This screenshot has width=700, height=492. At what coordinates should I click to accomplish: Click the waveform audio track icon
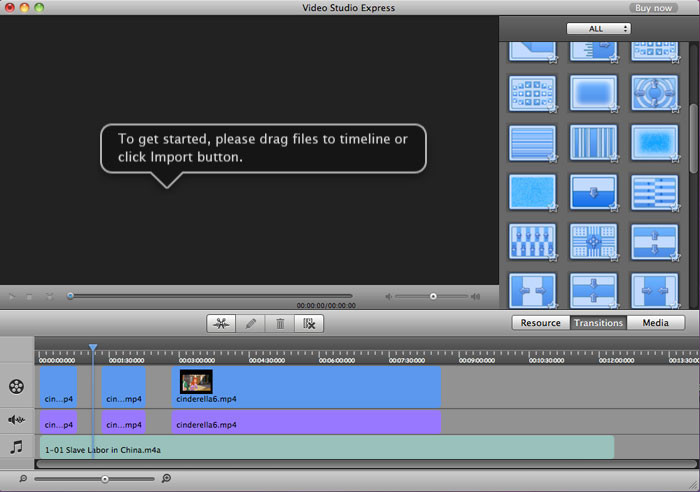(17, 420)
